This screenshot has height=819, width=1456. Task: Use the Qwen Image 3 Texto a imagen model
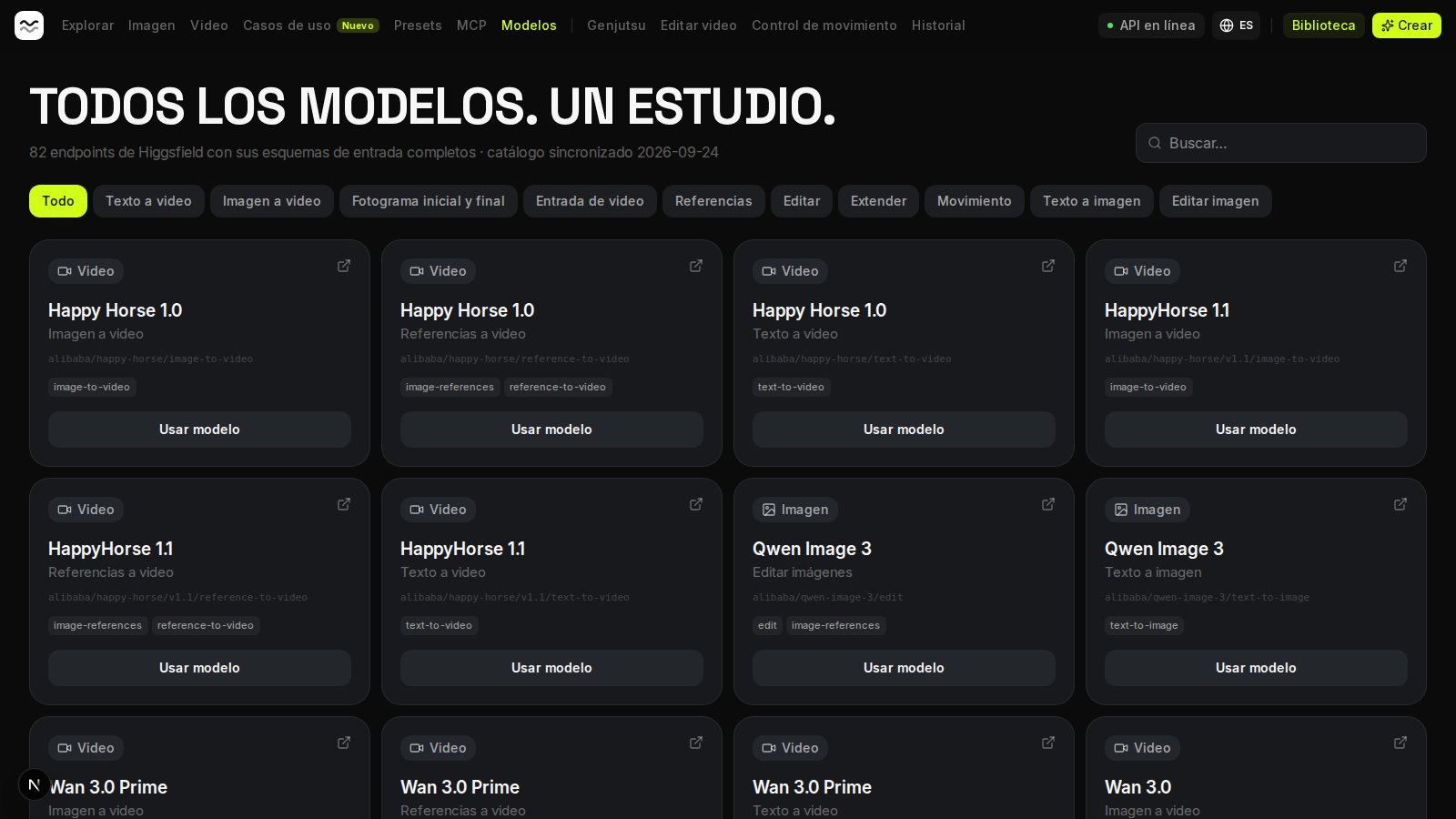pyautogui.click(x=1256, y=668)
